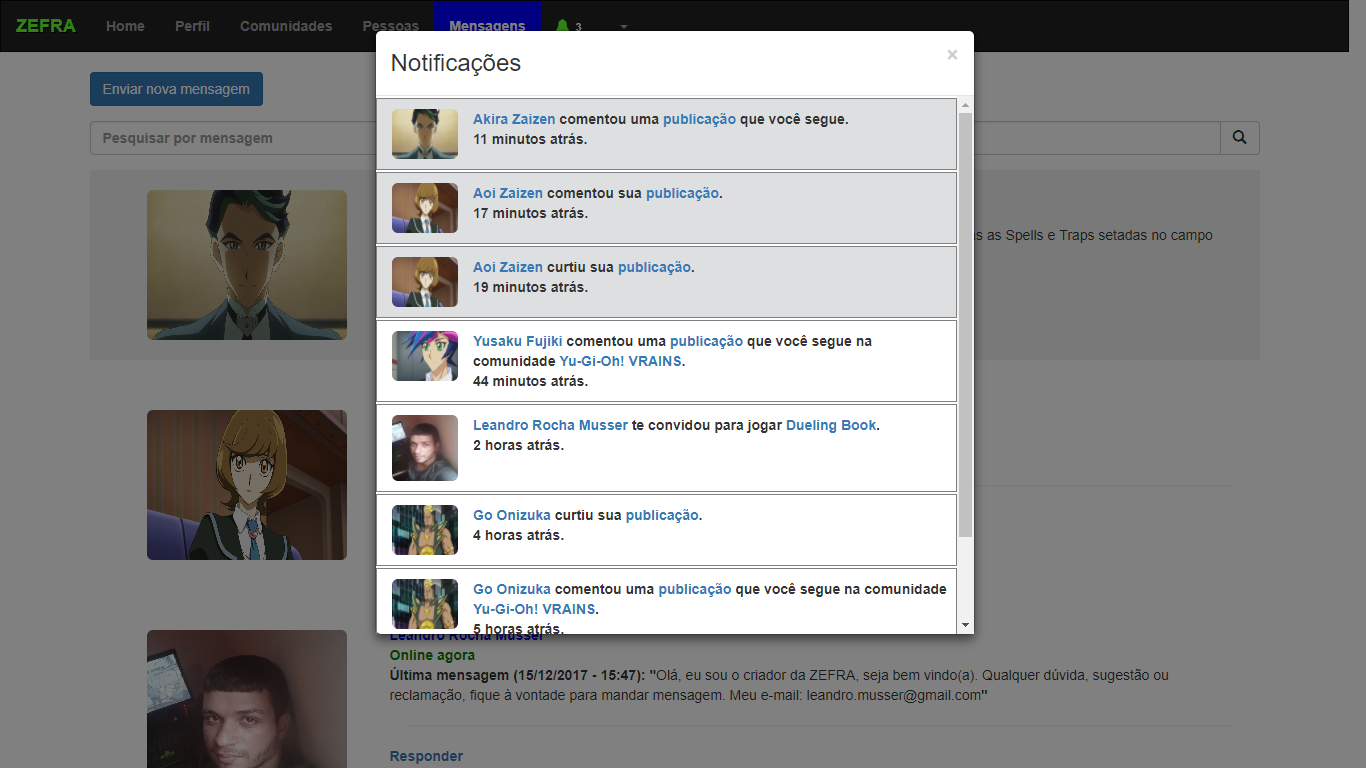Image resolution: width=1366 pixels, height=768 pixels.
Task: Open Akira Zaizen's profile link
Action: coord(513,118)
